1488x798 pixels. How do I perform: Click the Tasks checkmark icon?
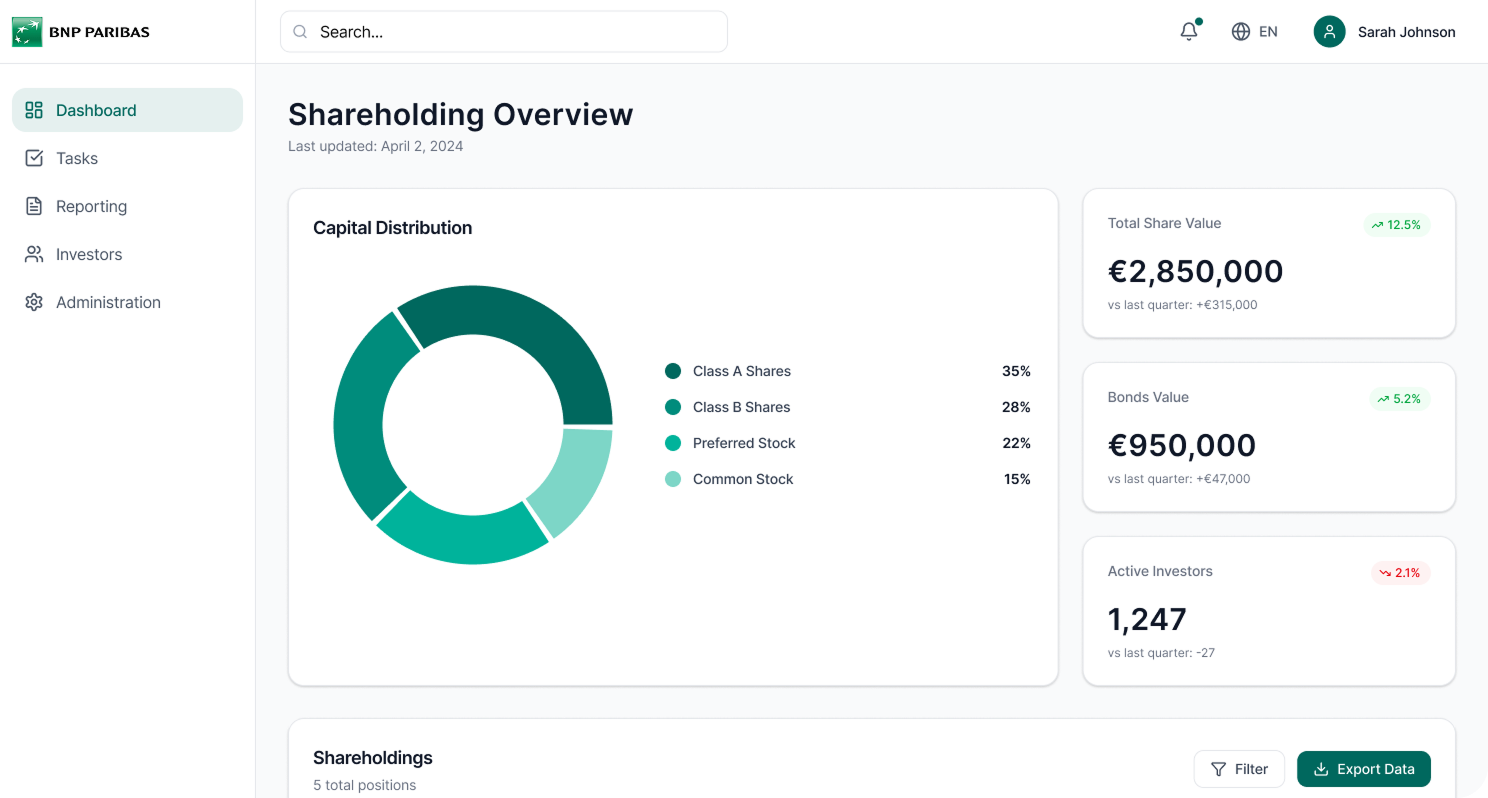pyautogui.click(x=34, y=158)
